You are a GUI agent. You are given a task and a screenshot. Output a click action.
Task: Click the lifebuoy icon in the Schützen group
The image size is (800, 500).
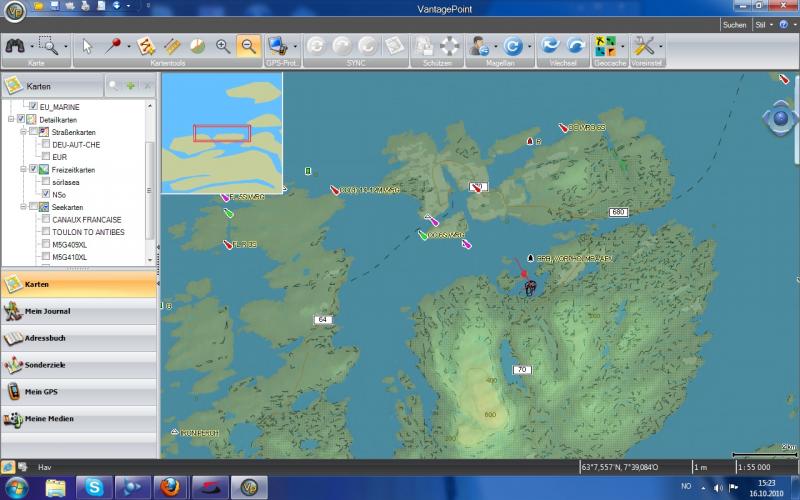click(x=449, y=46)
